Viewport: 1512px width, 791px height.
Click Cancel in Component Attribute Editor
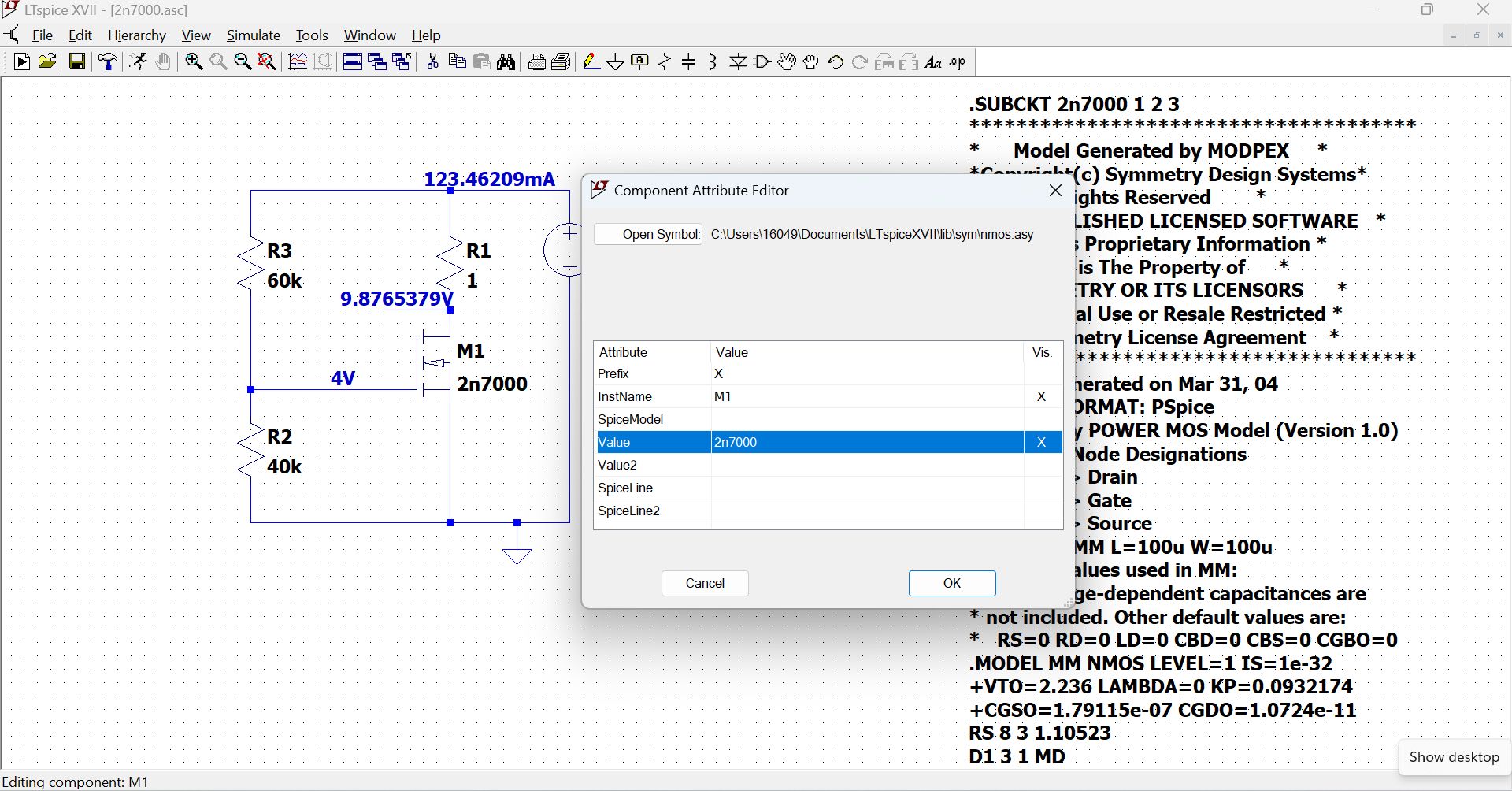[705, 583]
